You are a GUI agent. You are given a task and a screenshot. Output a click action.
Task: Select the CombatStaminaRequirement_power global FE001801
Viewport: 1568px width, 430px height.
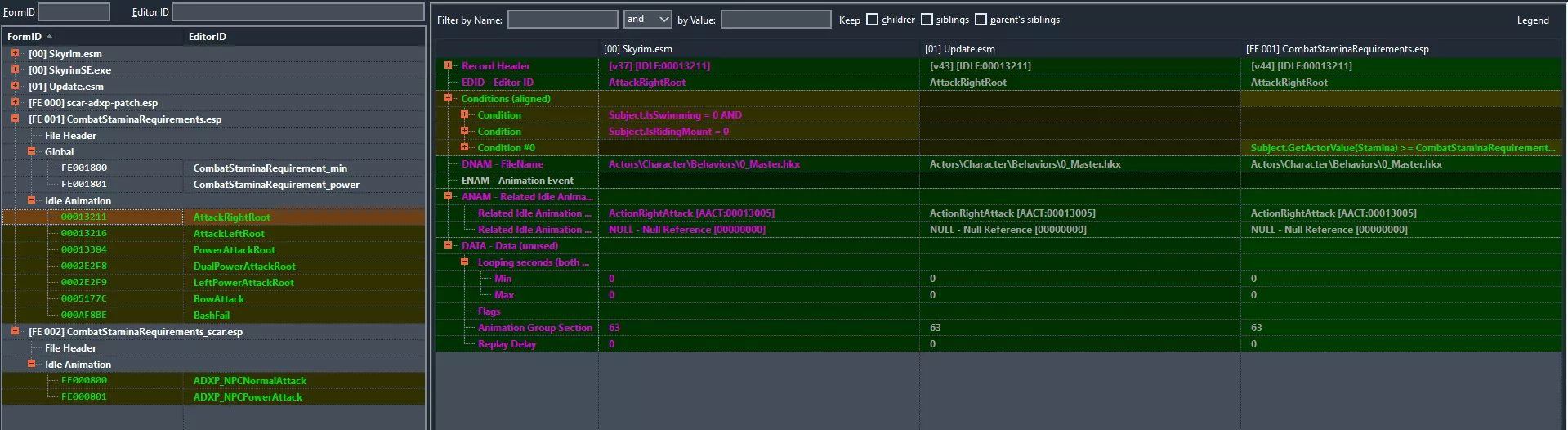point(213,184)
